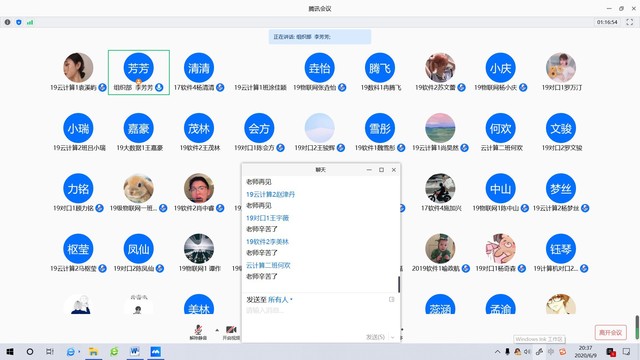Open the Action Center notification icon
The width and height of the screenshot is (640, 360).
[626, 351]
